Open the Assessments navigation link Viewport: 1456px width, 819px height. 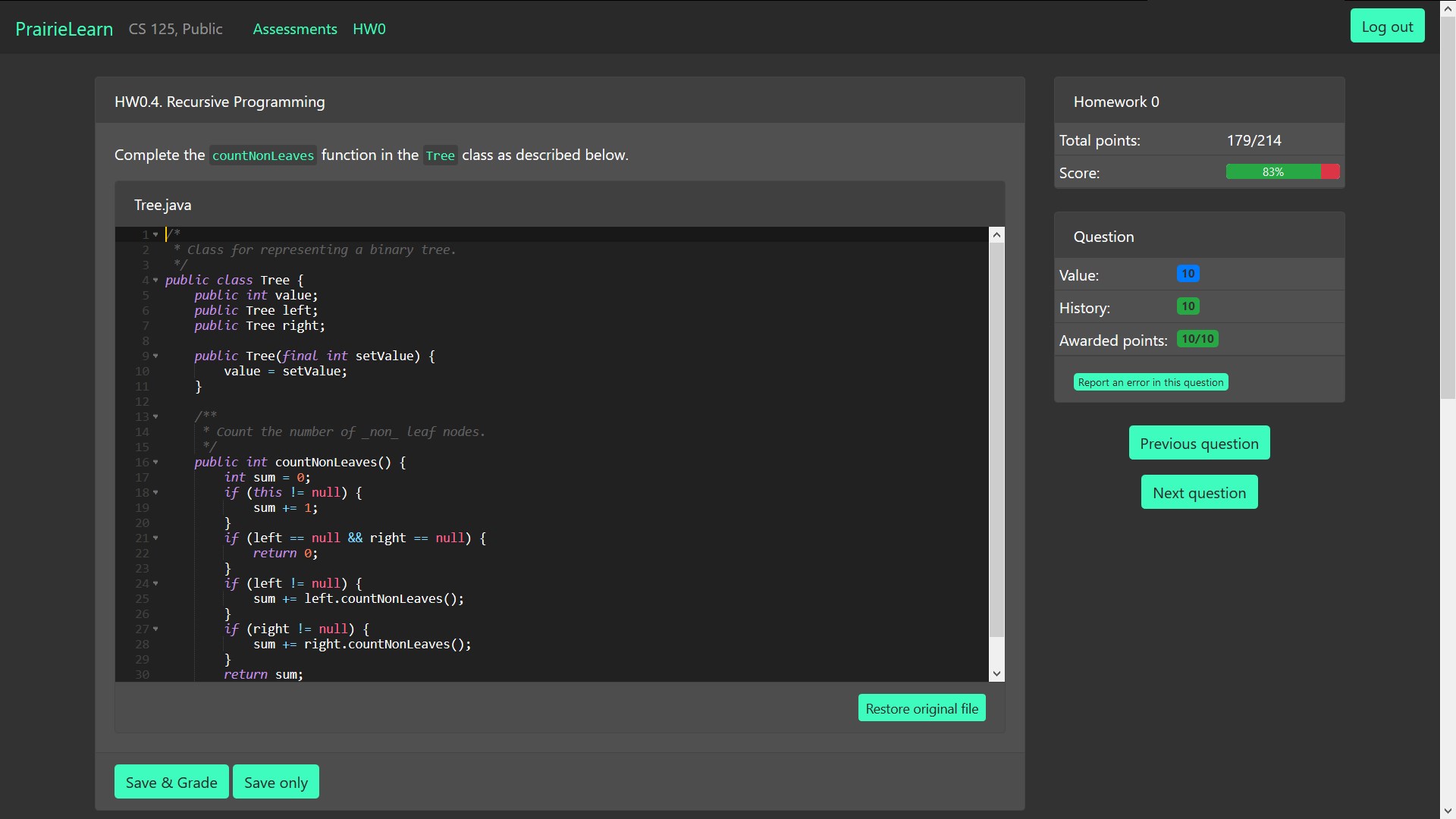(x=295, y=29)
